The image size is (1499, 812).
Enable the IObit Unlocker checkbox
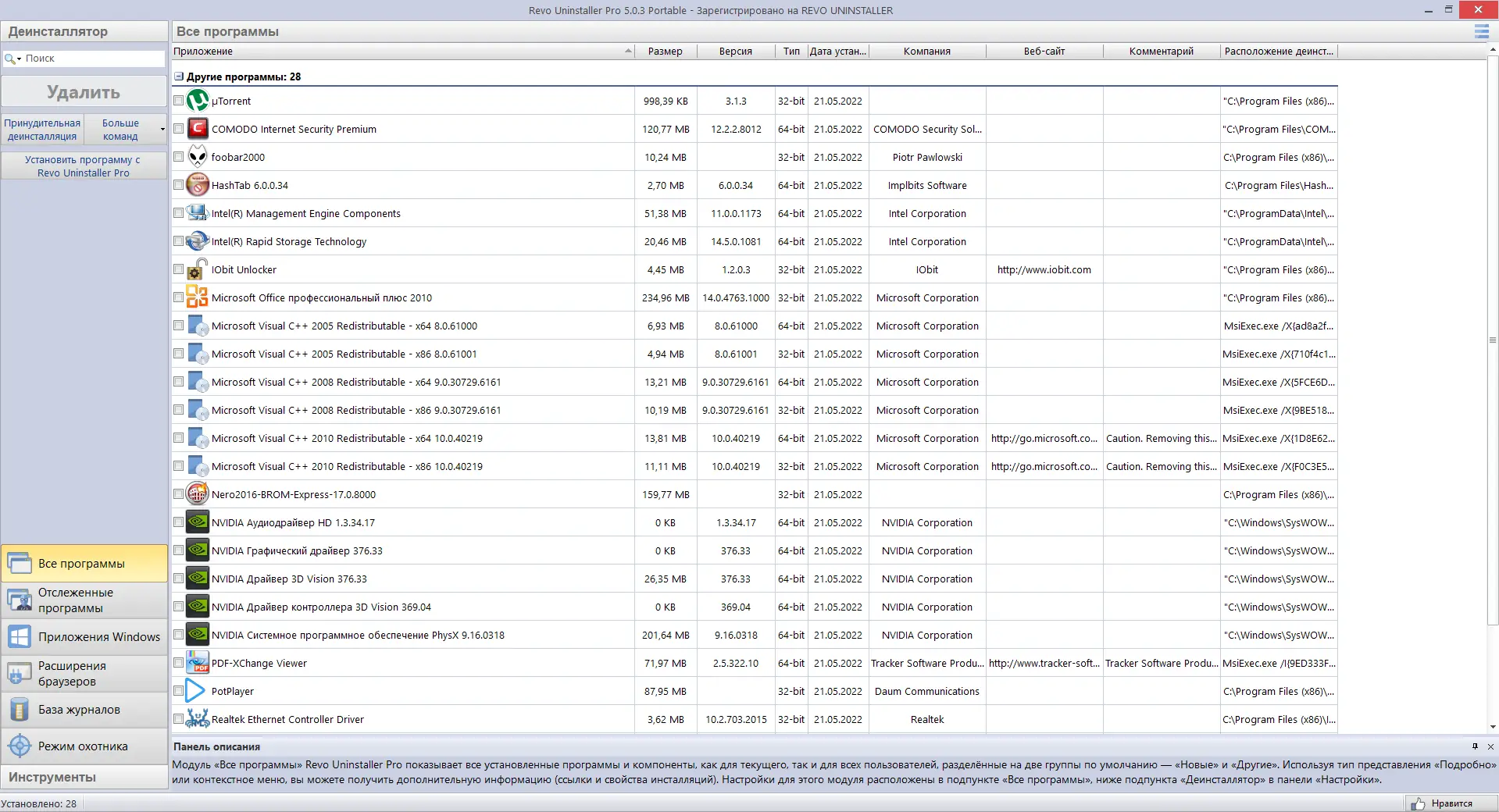tap(178, 269)
